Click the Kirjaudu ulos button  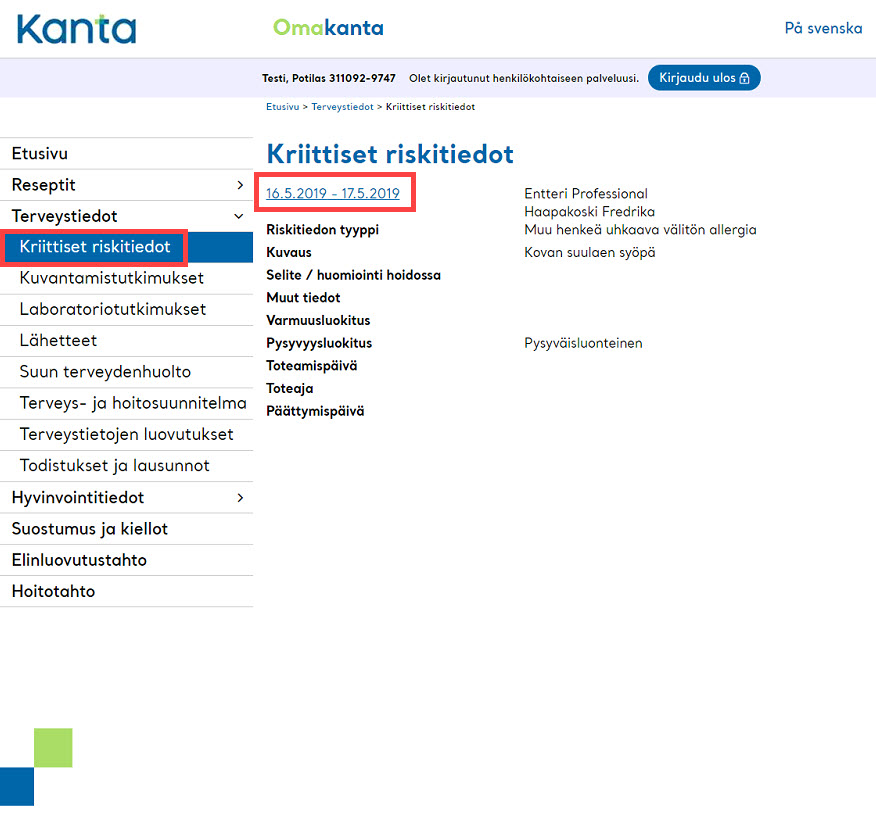coord(704,78)
